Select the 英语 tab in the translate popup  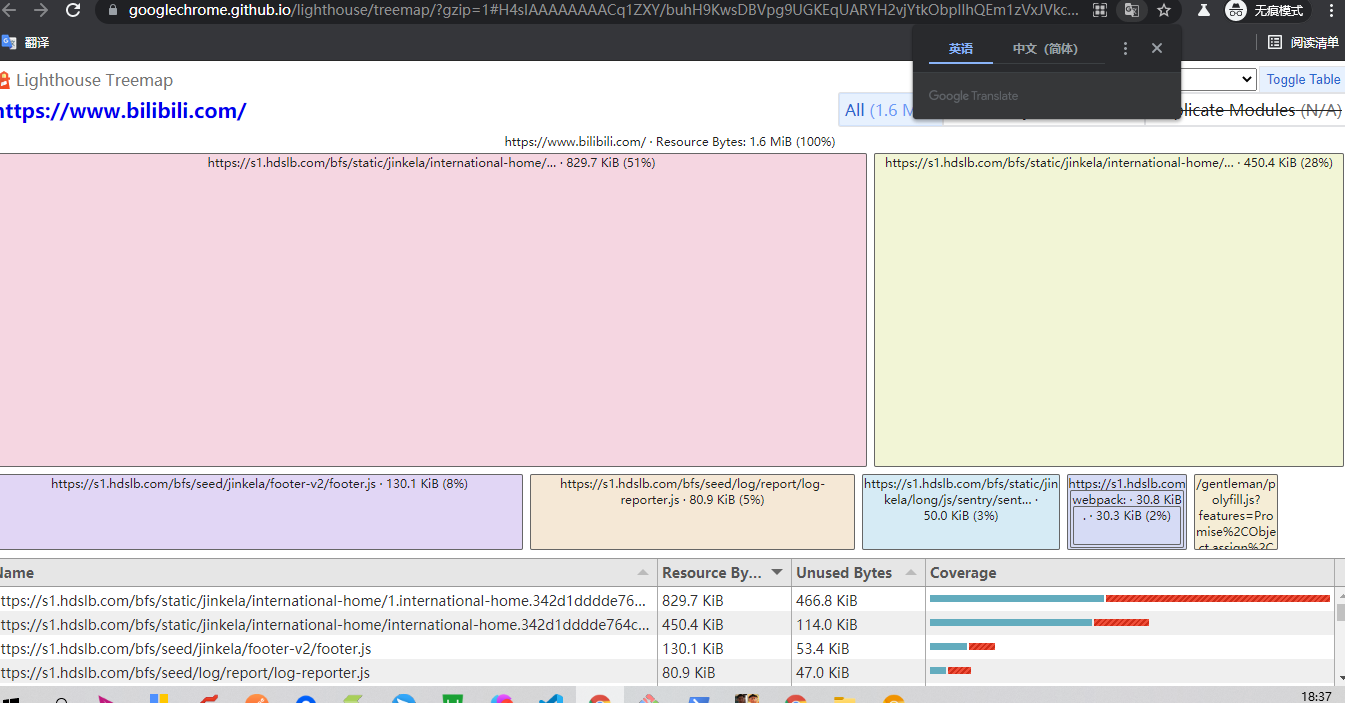[x=961, y=48]
